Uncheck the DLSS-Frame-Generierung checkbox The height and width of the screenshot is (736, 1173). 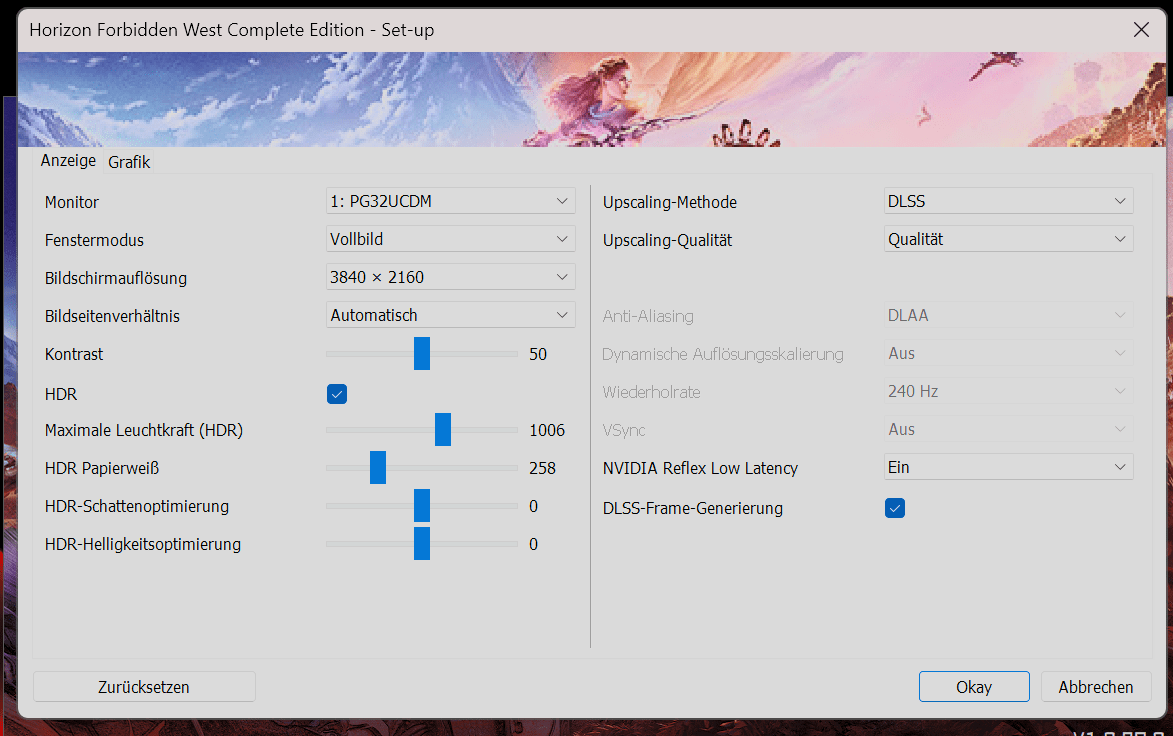coord(895,508)
